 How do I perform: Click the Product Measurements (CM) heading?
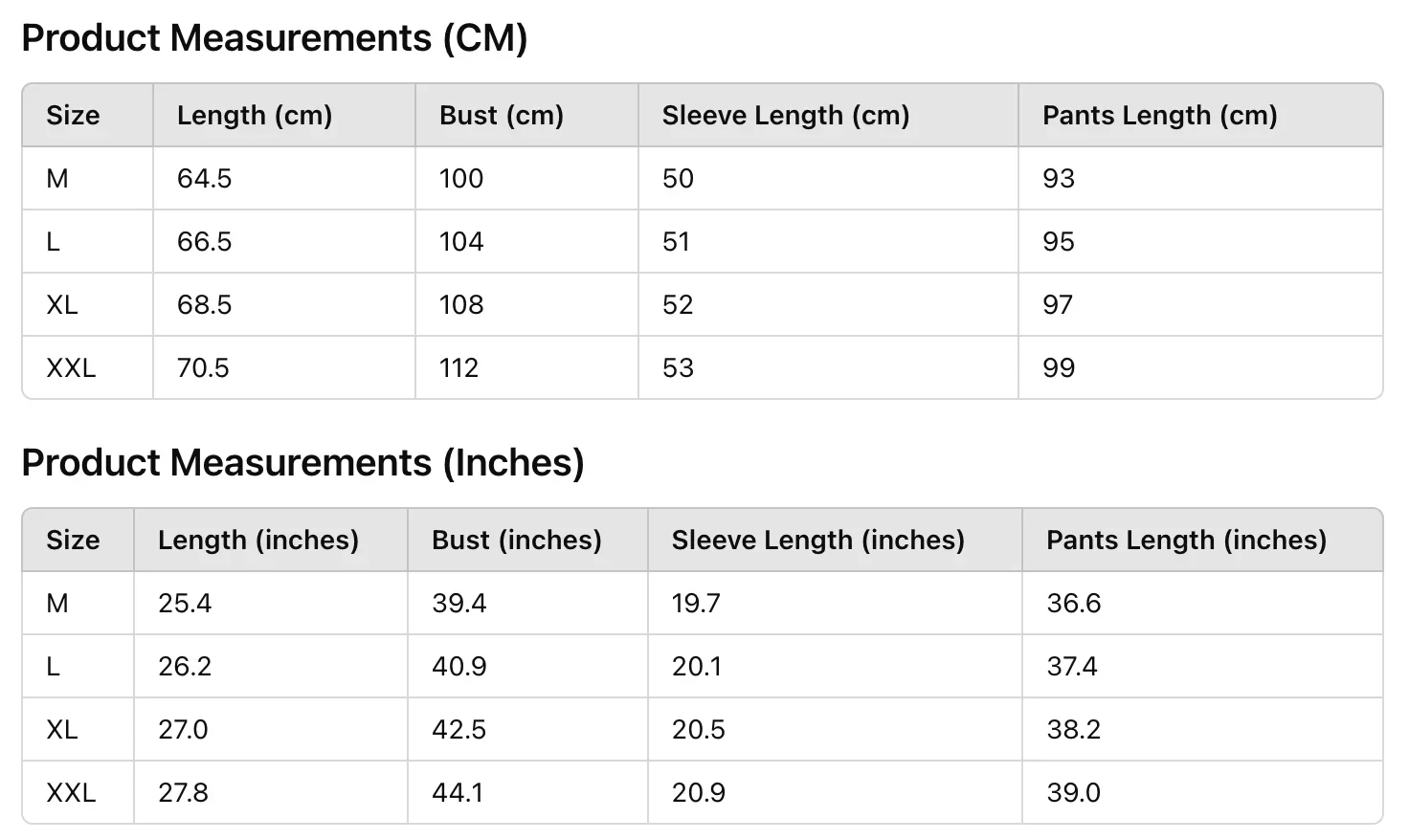(x=275, y=38)
